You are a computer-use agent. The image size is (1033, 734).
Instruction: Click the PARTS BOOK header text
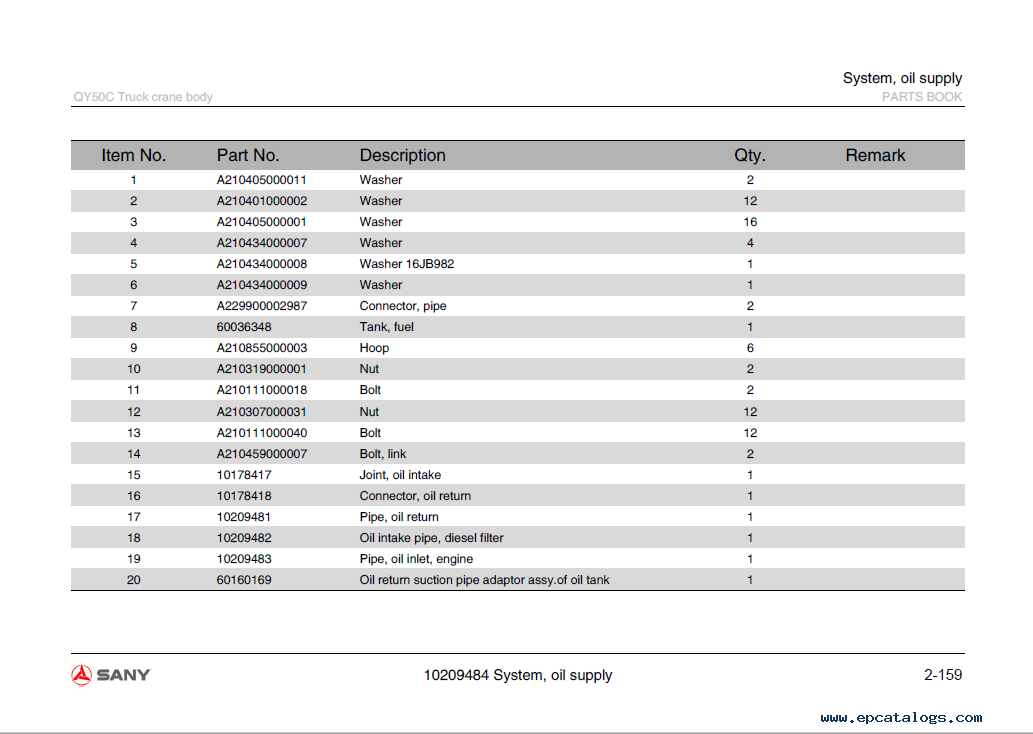pyautogui.click(x=921, y=97)
